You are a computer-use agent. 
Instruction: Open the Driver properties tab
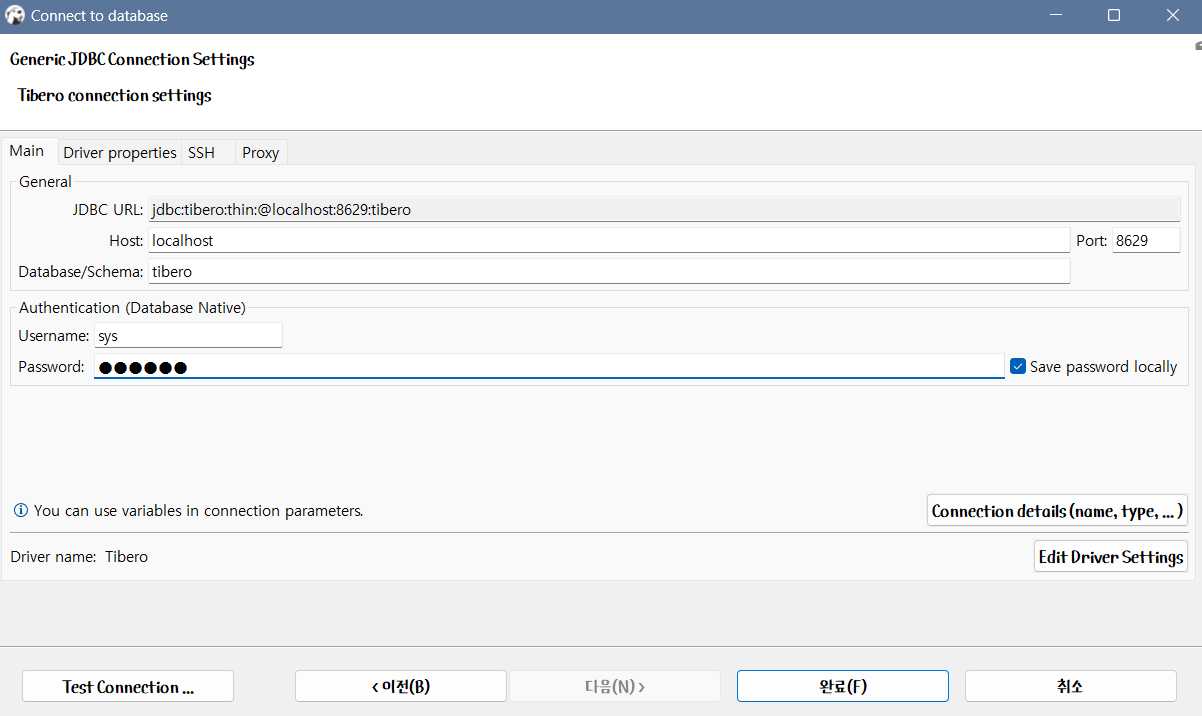point(120,153)
